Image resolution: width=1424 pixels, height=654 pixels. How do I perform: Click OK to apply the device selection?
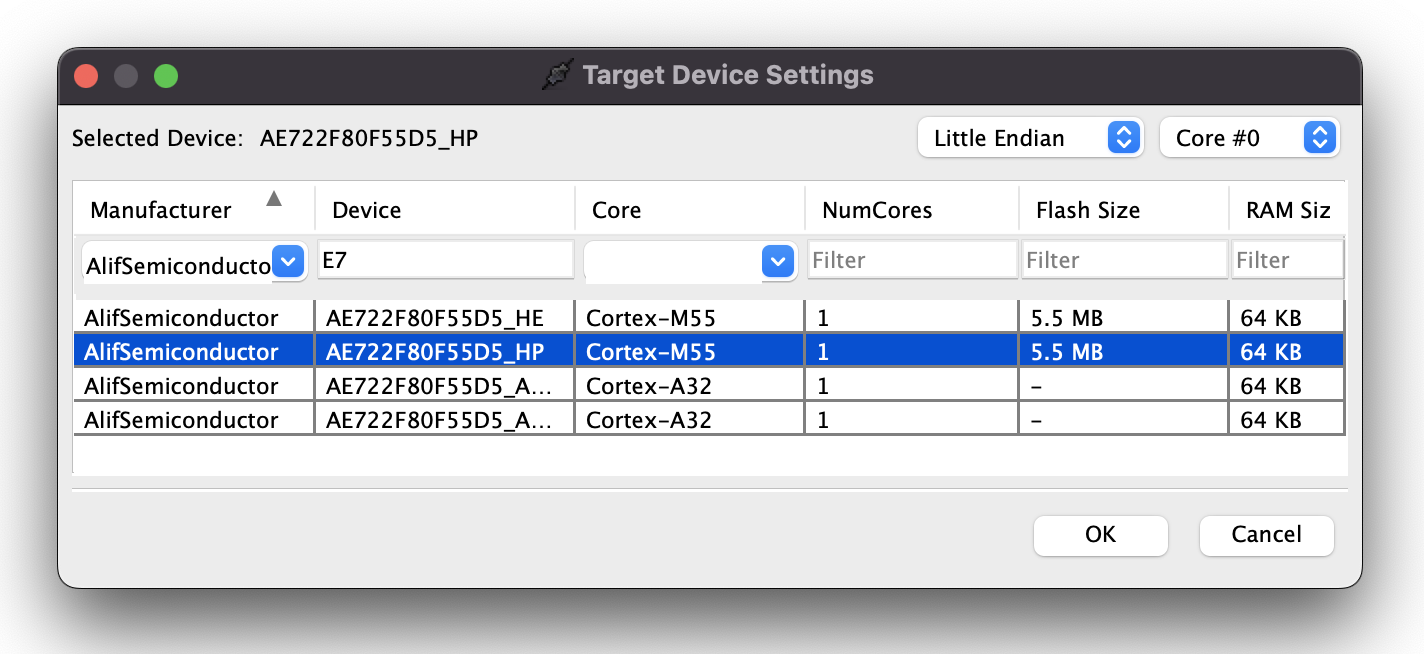click(x=1100, y=535)
